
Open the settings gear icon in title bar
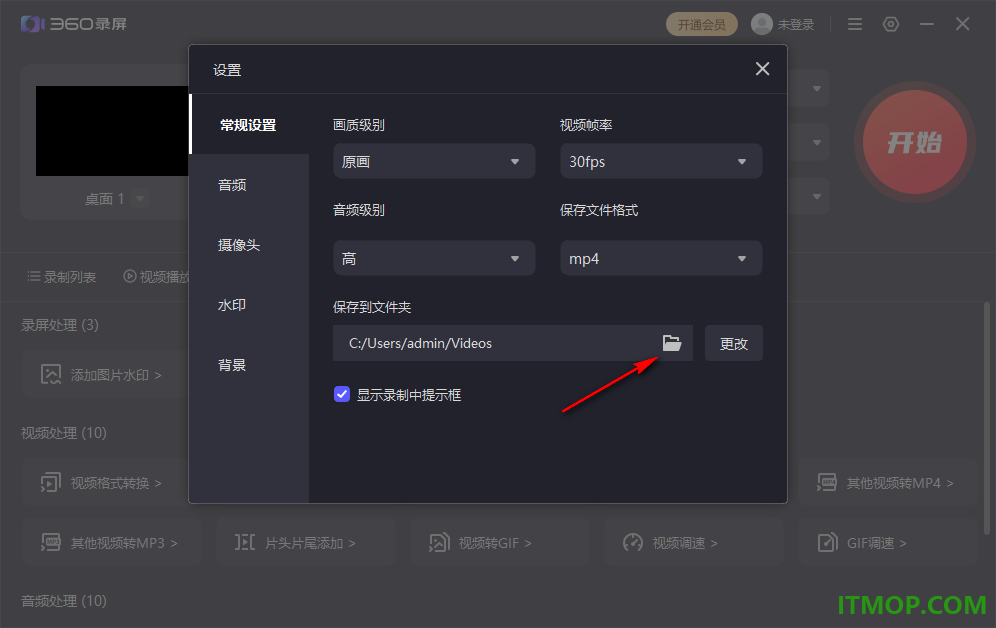(x=891, y=24)
